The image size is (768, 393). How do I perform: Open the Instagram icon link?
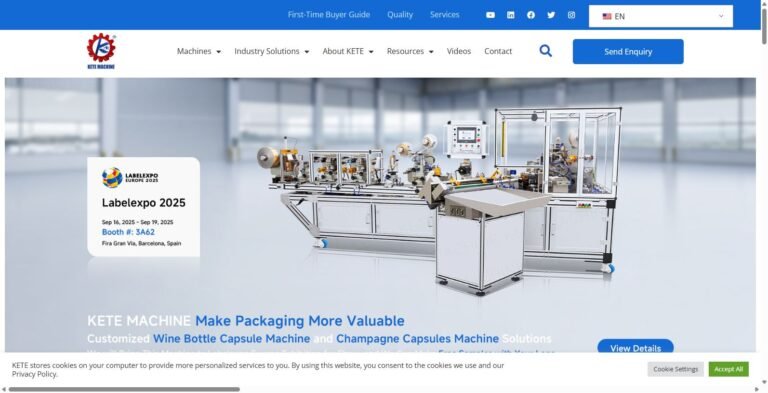[571, 15]
